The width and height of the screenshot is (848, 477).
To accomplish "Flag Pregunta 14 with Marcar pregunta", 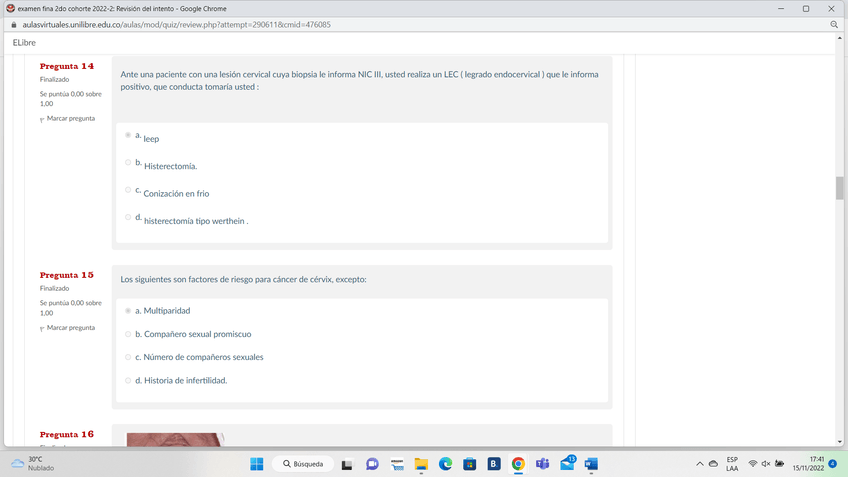I will (x=68, y=118).
